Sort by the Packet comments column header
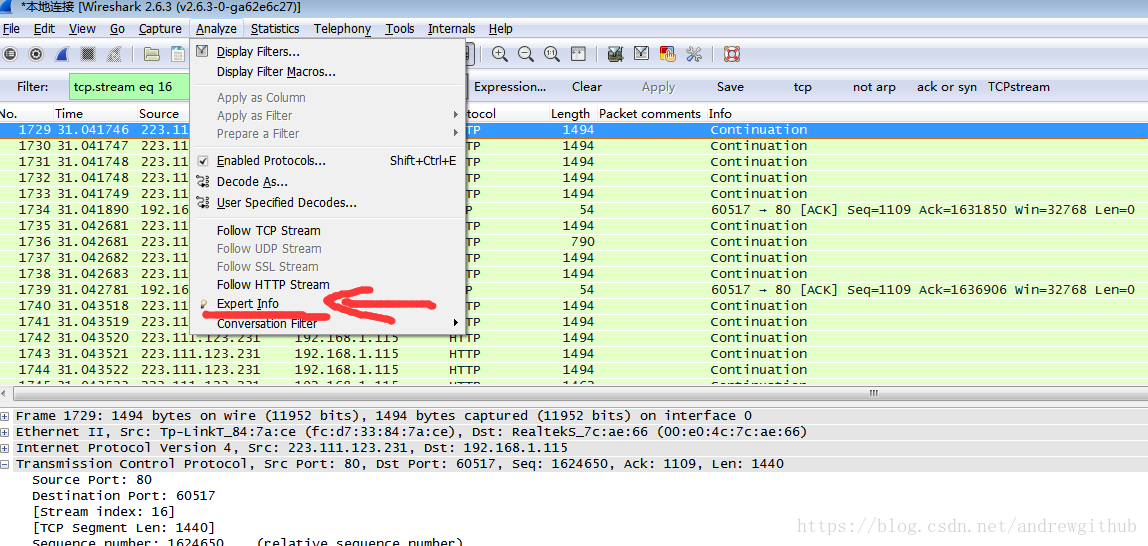Image resolution: width=1148 pixels, height=546 pixels. point(651,113)
